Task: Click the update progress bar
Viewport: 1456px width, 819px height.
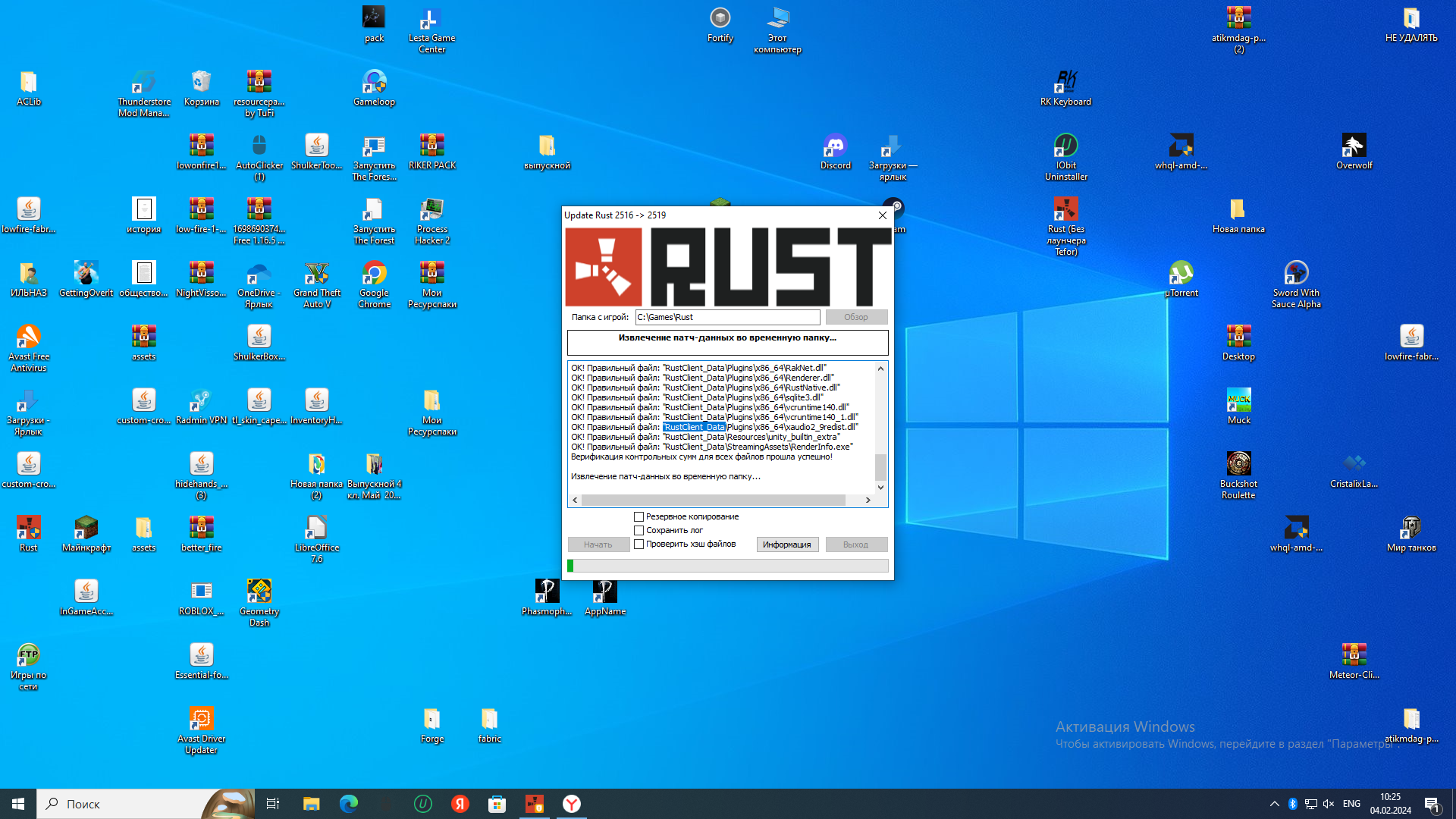Action: click(727, 566)
